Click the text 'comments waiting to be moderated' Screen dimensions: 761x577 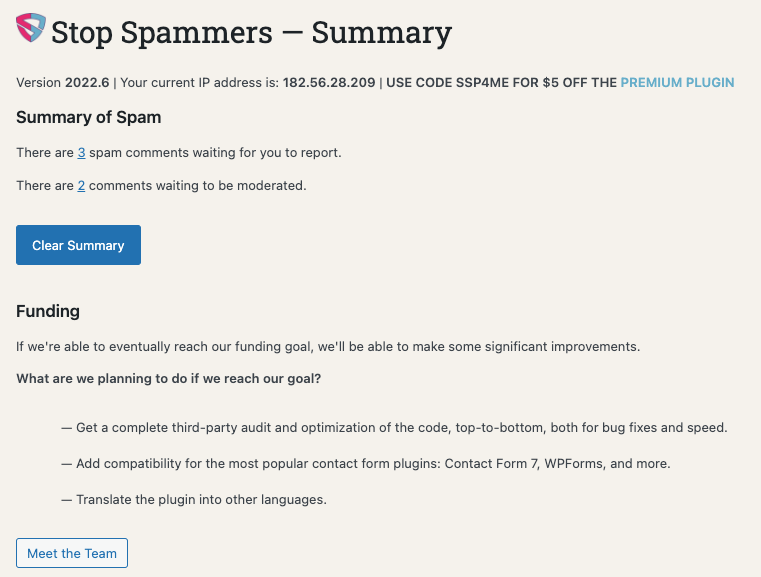[x=196, y=185]
